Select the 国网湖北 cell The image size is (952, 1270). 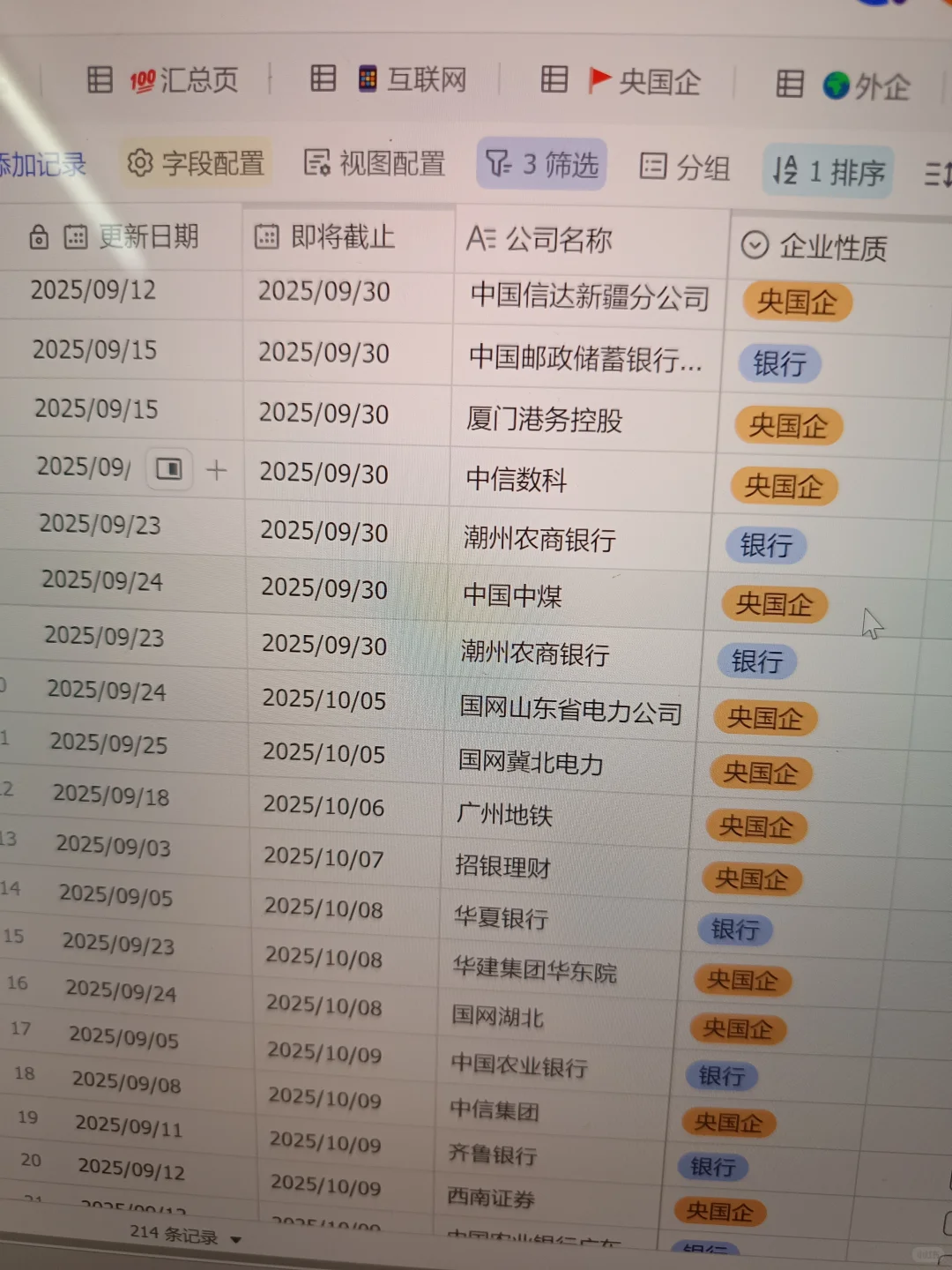pyautogui.click(x=556, y=1017)
